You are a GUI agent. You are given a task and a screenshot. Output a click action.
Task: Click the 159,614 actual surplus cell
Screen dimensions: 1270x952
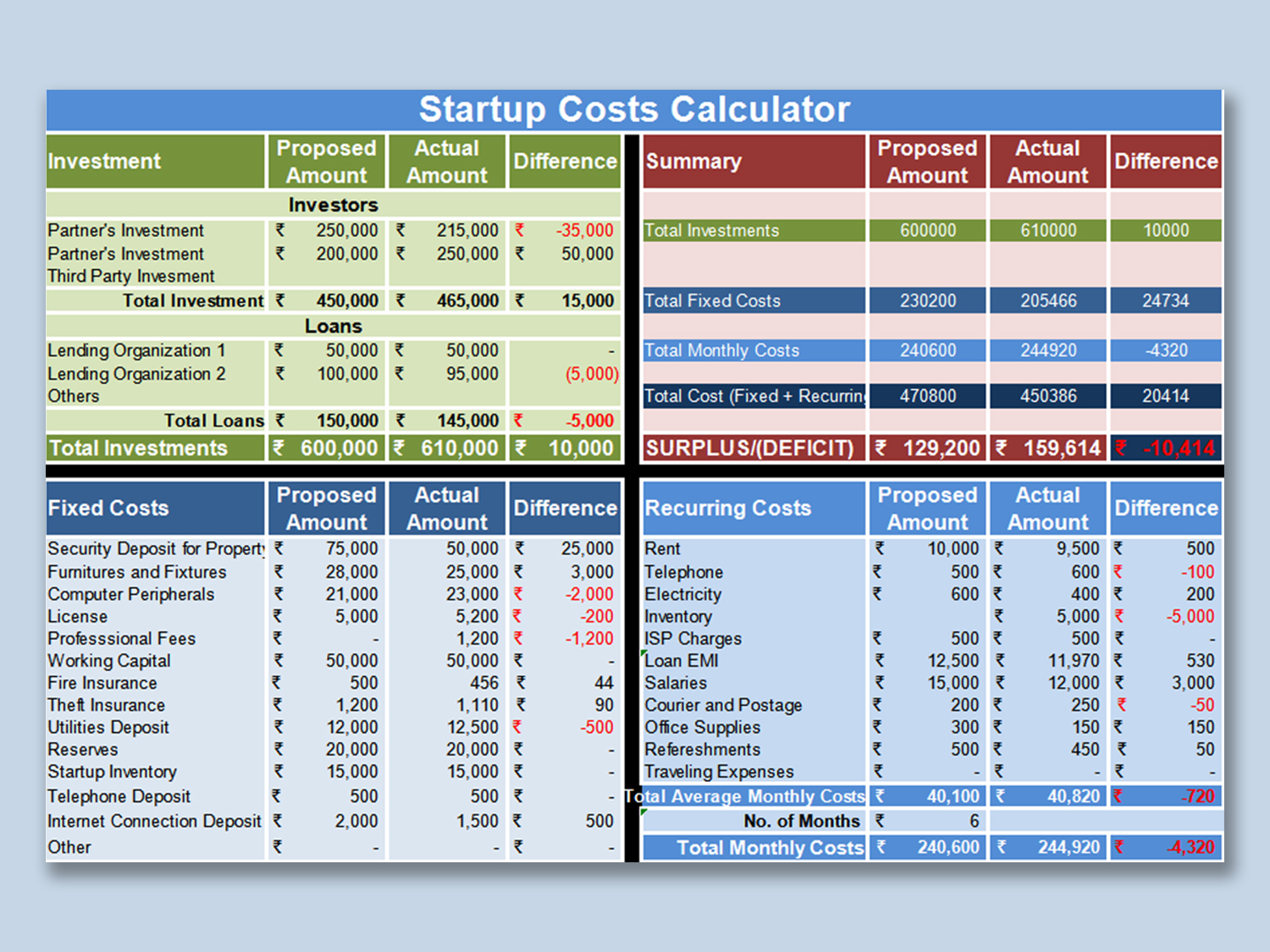[1048, 448]
